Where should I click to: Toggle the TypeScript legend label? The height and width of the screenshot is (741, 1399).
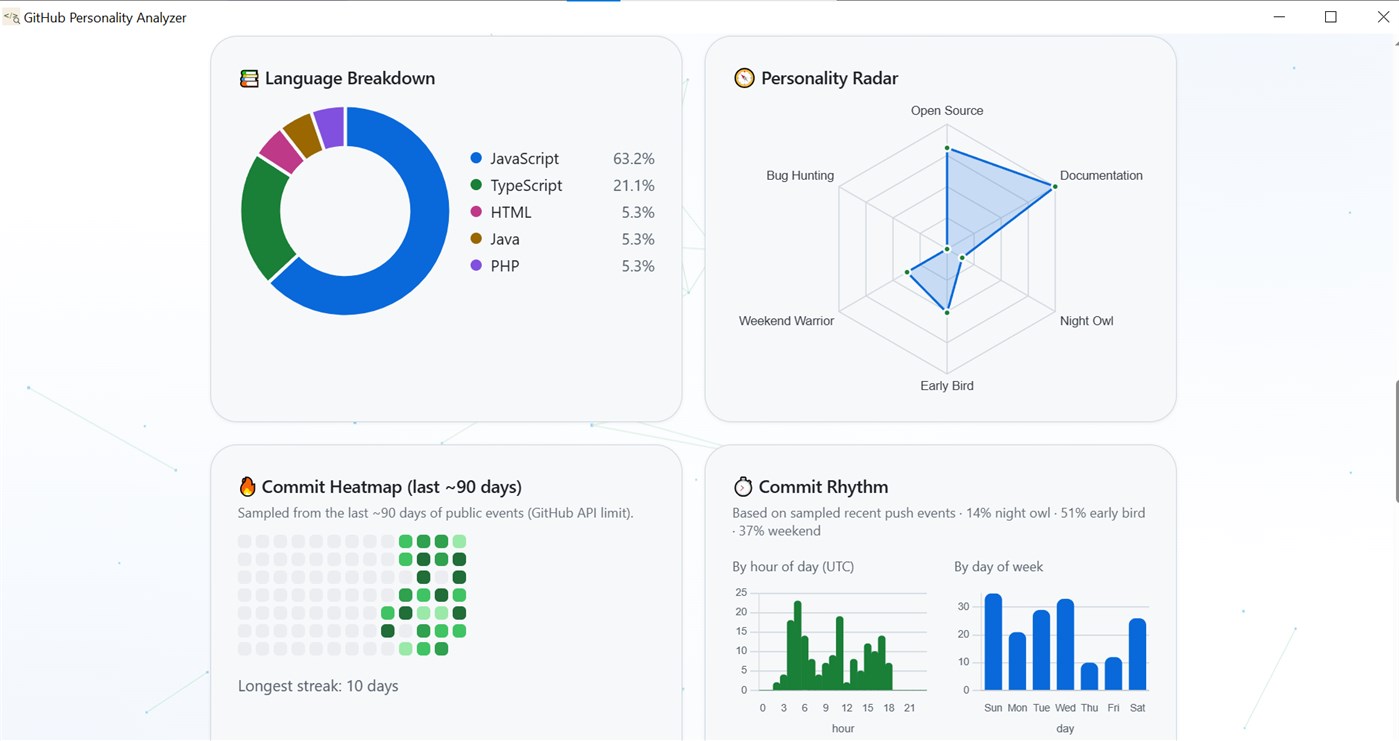(526, 186)
